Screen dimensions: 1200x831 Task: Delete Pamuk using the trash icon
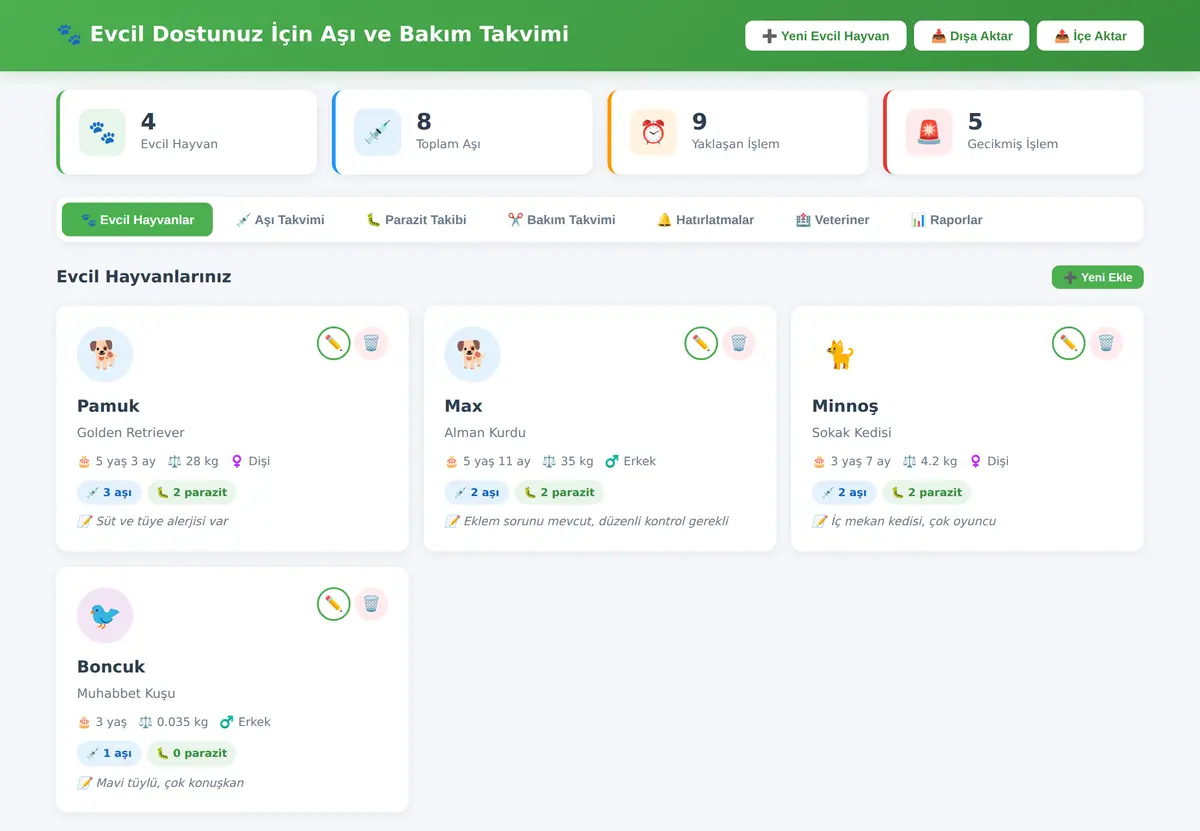point(371,343)
